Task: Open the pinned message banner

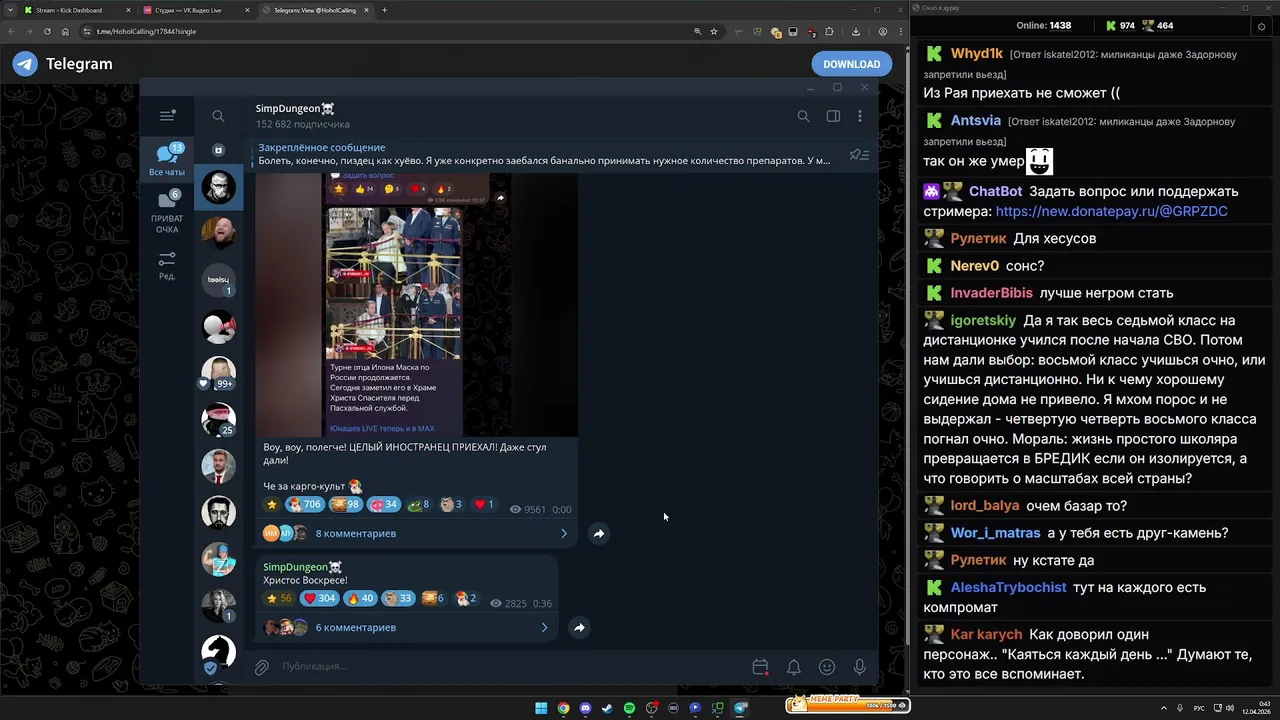Action: click(x=545, y=154)
